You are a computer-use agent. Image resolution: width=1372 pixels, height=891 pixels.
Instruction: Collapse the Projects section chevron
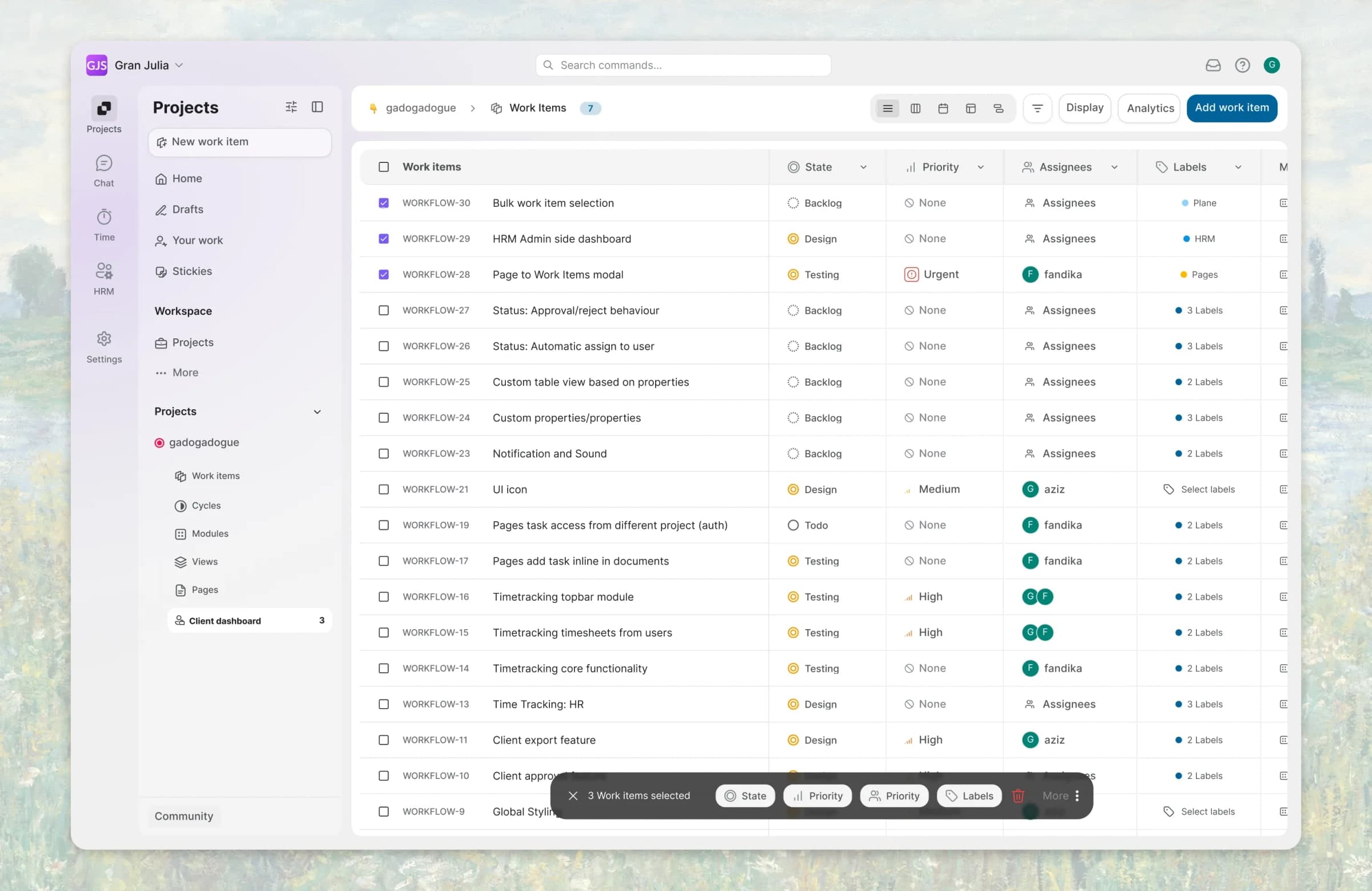click(x=317, y=411)
